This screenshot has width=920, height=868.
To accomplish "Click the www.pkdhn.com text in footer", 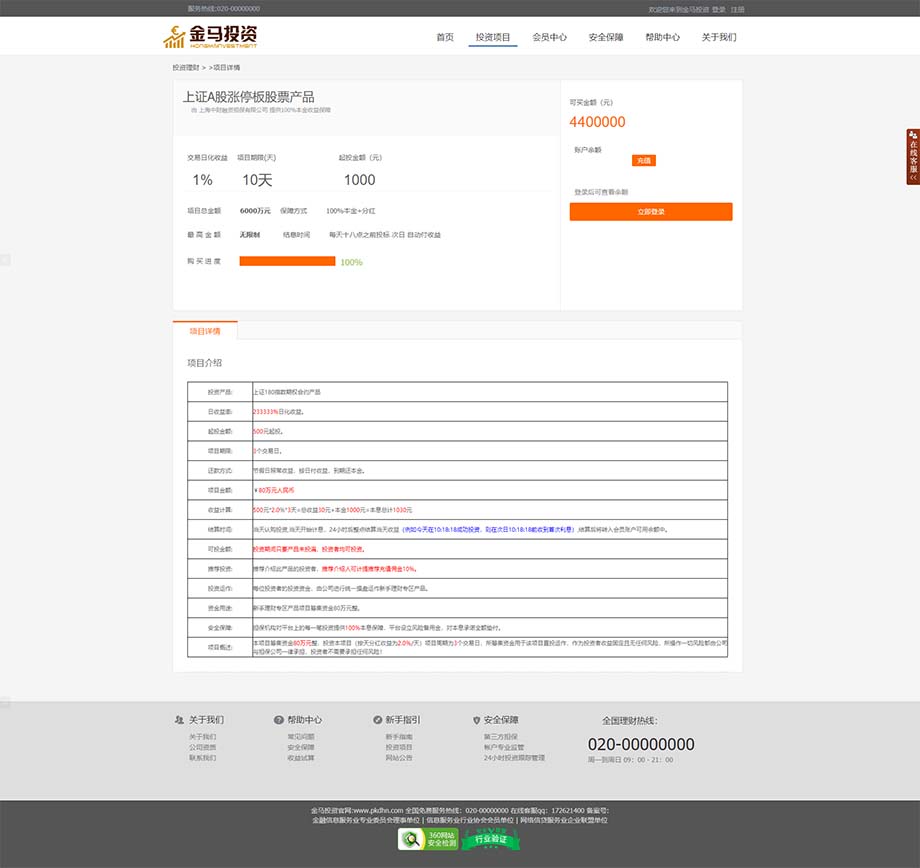I will [378, 810].
